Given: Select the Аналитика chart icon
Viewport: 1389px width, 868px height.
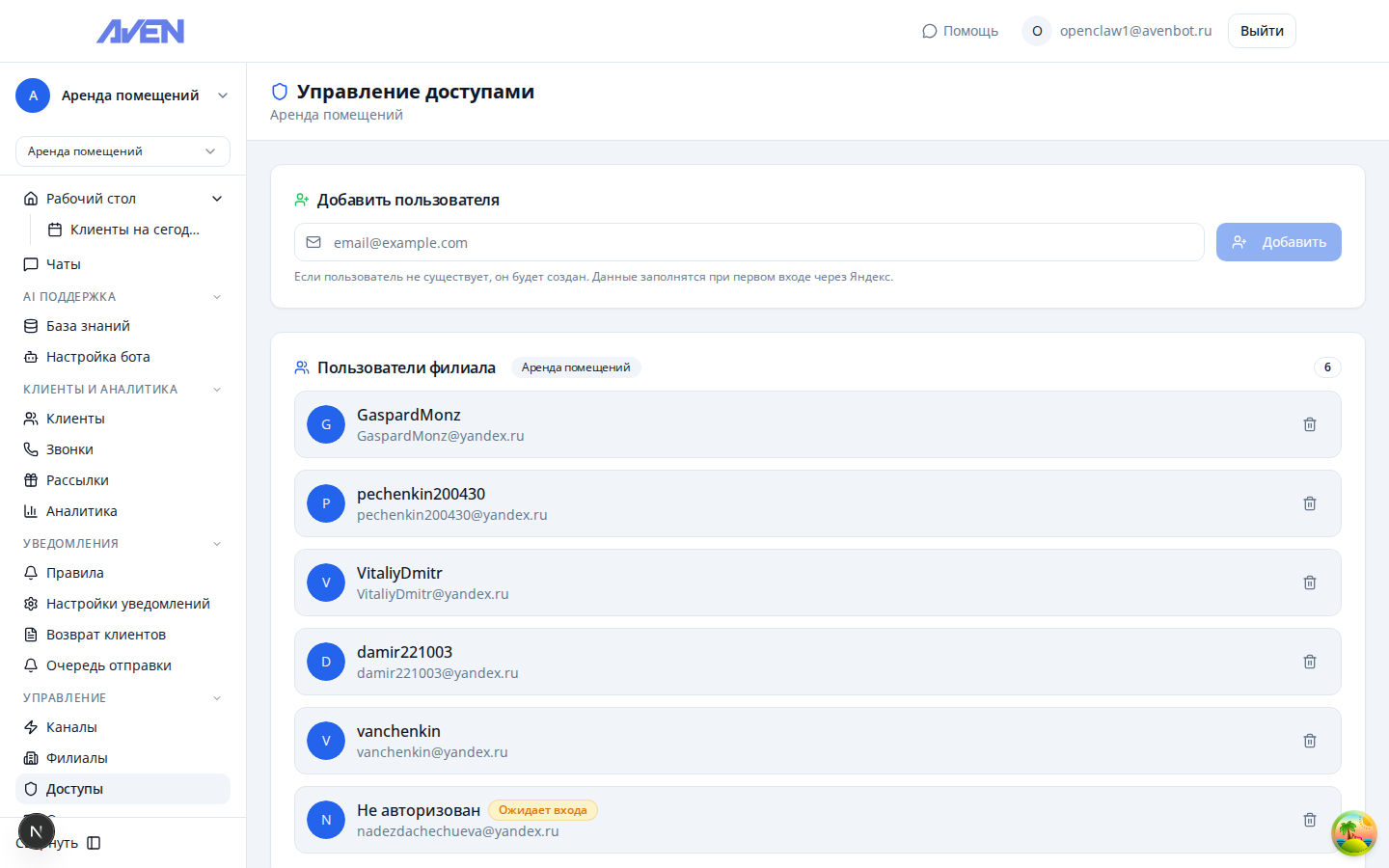Looking at the screenshot, I should coord(30,510).
